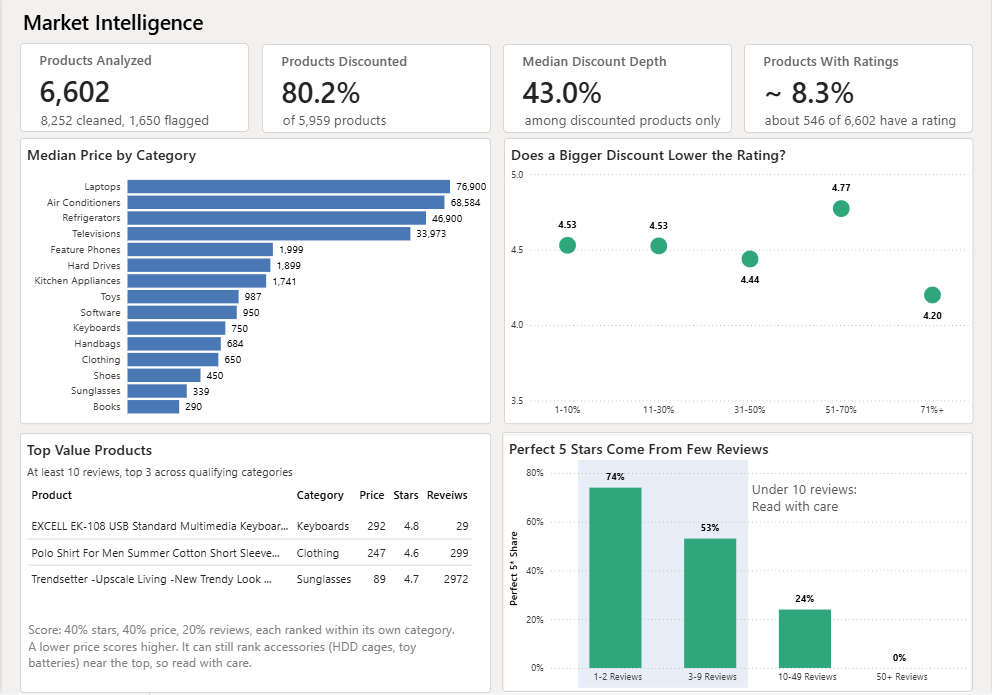Screen dimensions: 992x695
Task: Click the 33,973 label for Televisions
Action: click(x=431, y=234)
